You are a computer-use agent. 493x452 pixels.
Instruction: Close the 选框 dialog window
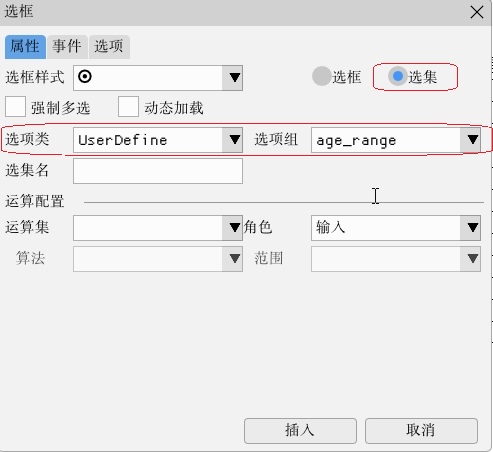477,13
